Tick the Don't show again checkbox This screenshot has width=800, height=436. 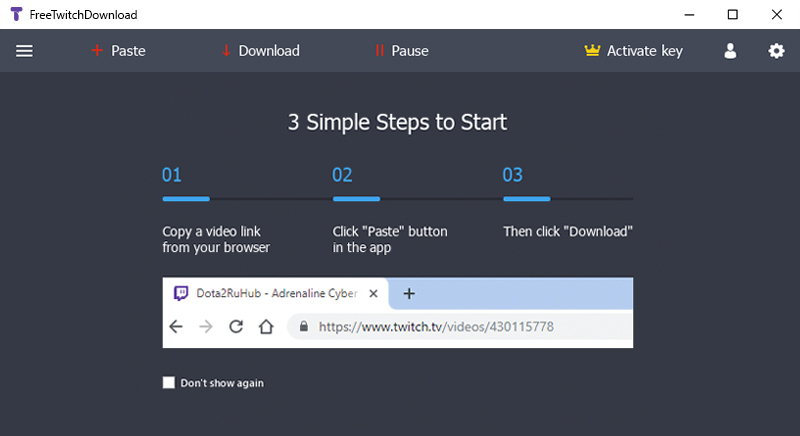coord(168,382)
